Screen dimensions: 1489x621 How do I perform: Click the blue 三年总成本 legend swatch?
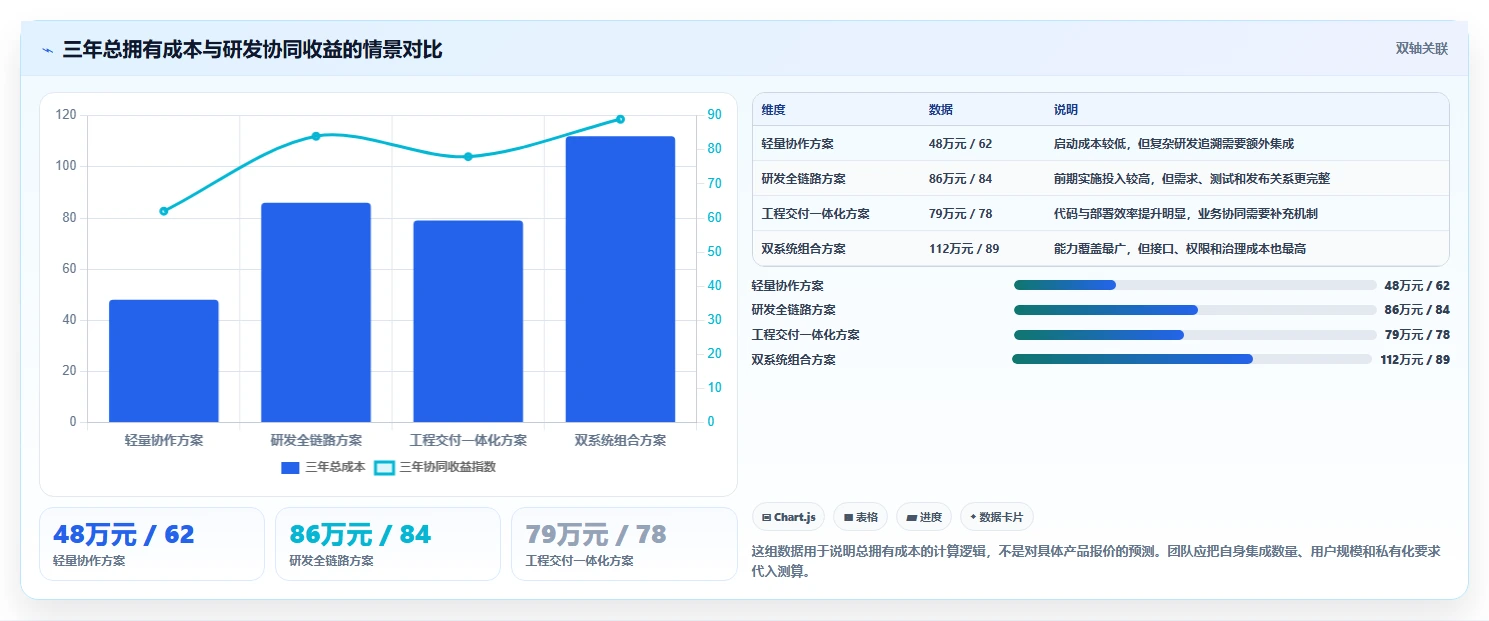pyautogui.click(x=291, y=467)
